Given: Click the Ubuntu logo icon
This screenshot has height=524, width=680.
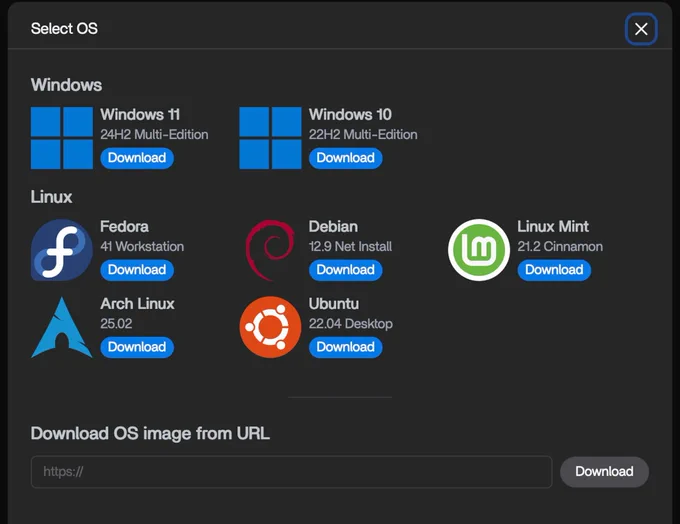Looking at the screenshot, I should point(270,327).
